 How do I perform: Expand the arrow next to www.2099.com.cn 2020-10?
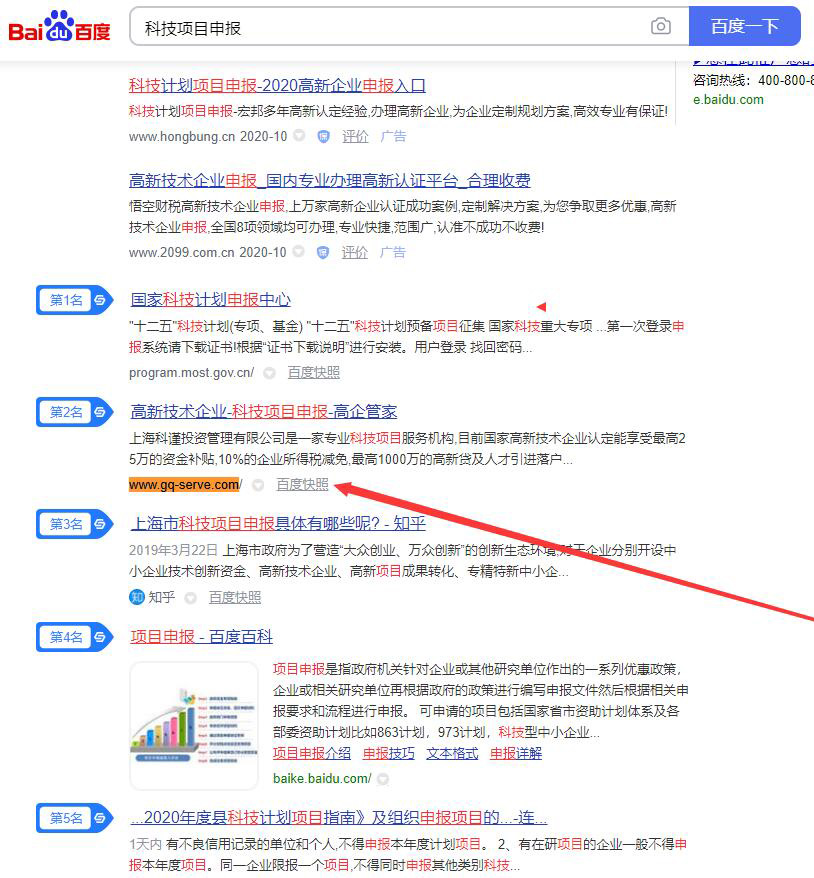(299, 251)
